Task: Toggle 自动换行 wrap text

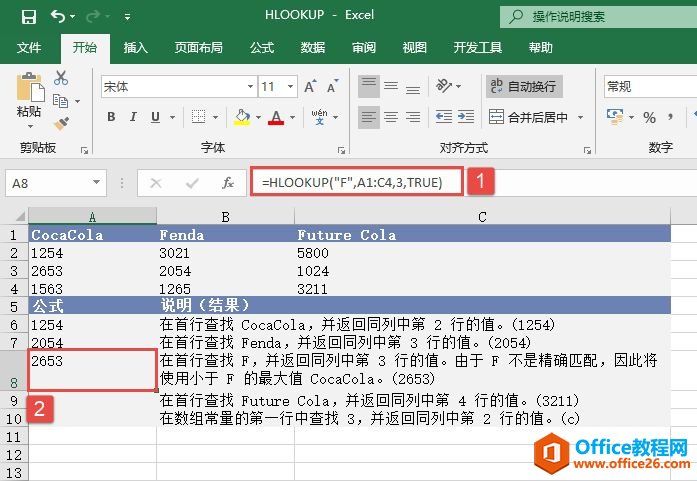Action: click(x=525, y=86)
